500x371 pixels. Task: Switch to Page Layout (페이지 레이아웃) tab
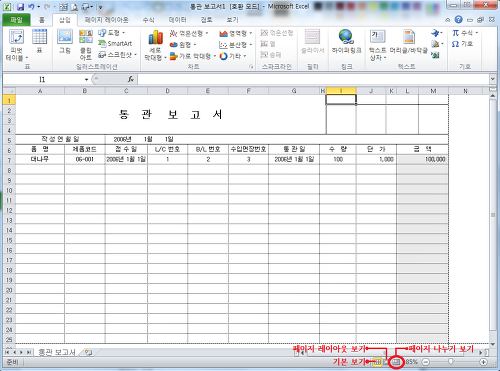tap(106, 20)
